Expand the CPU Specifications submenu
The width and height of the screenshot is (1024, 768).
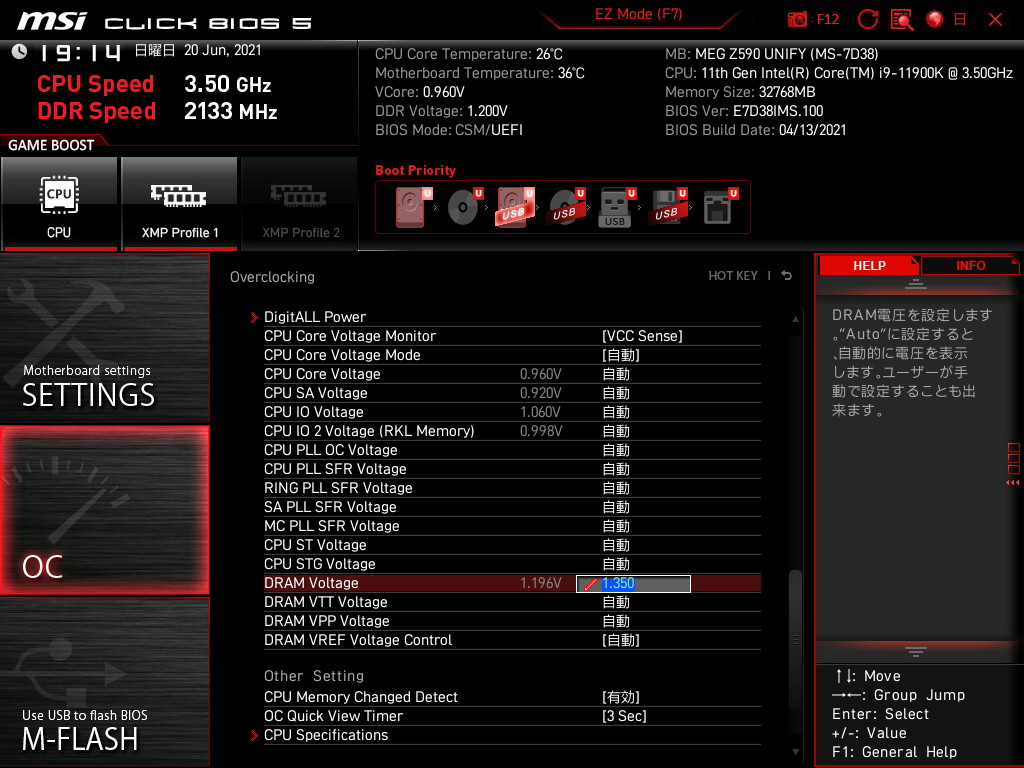click(x=325, y=735)
